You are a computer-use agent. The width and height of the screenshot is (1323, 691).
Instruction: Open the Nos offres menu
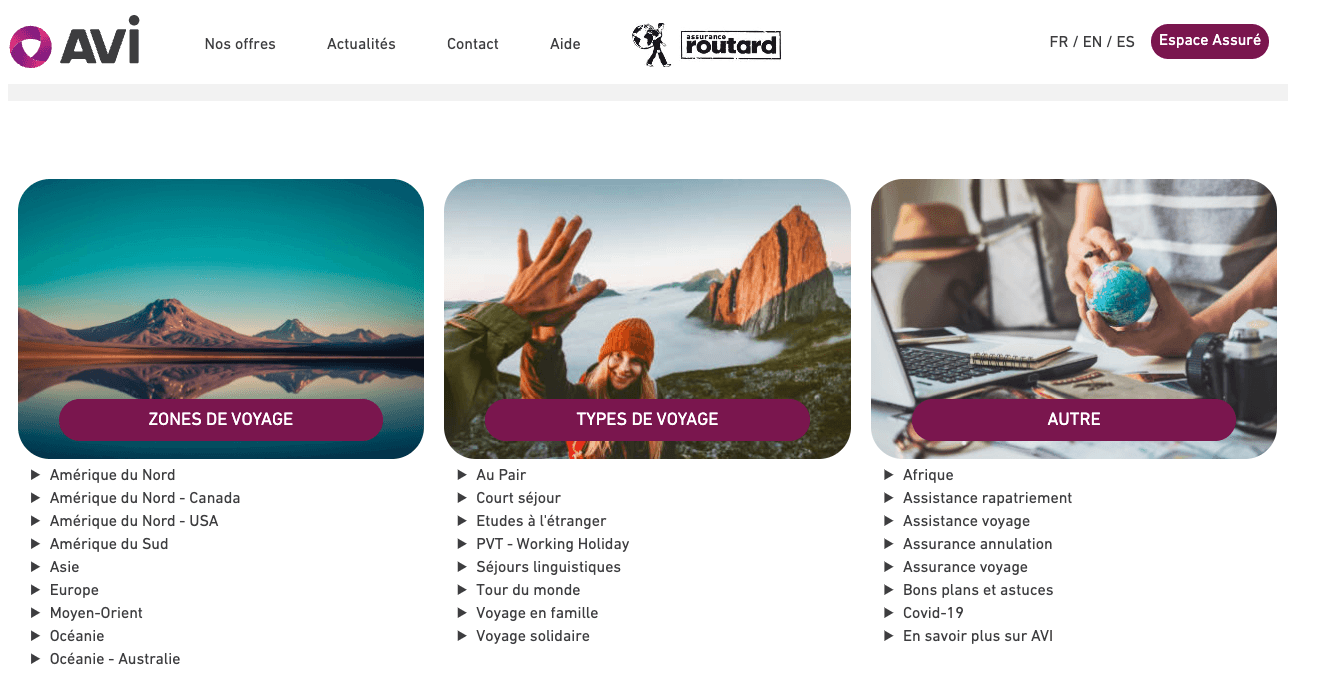point(240,44)
